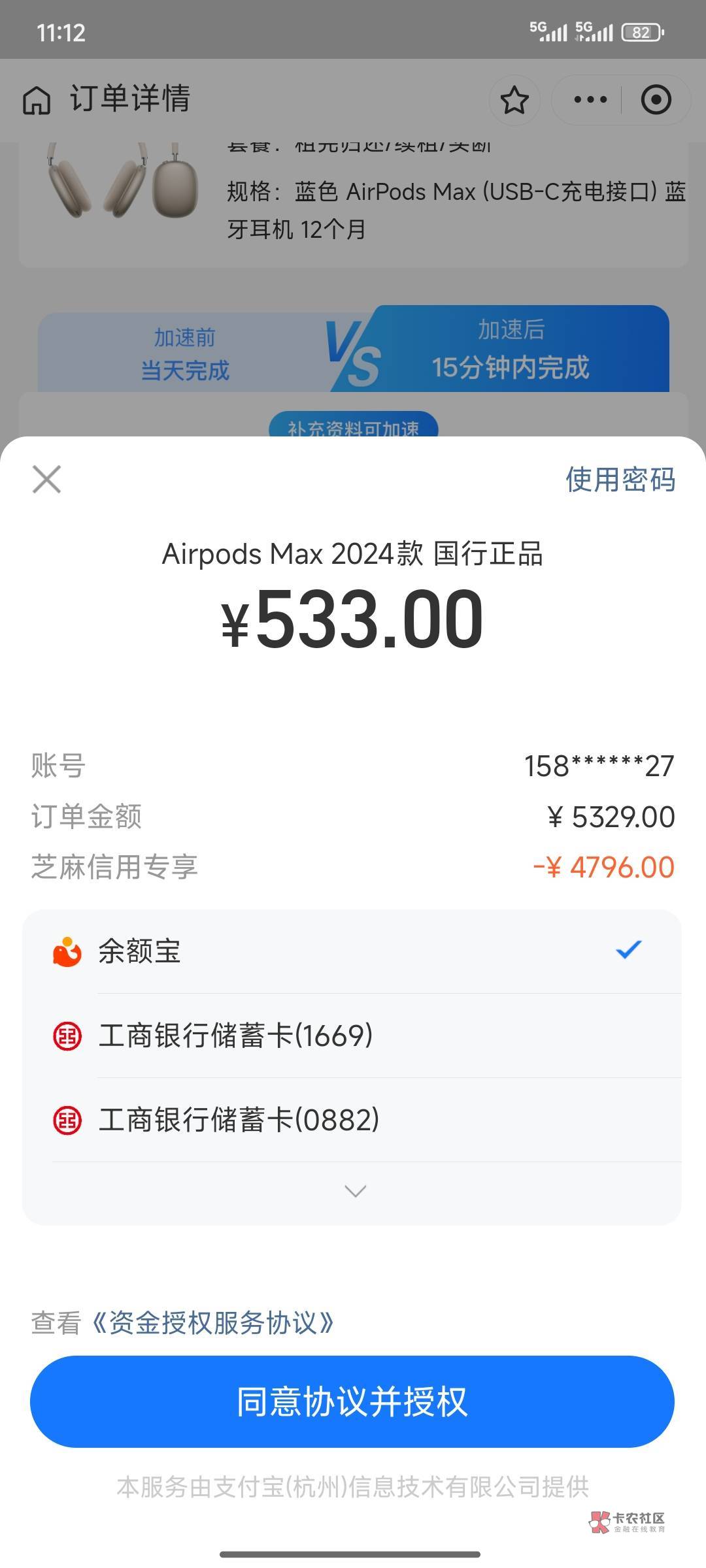Tap the Yu'e Bao orange icon
The height and width of the screenshot is (1568, 706).
tap(67, 951)
